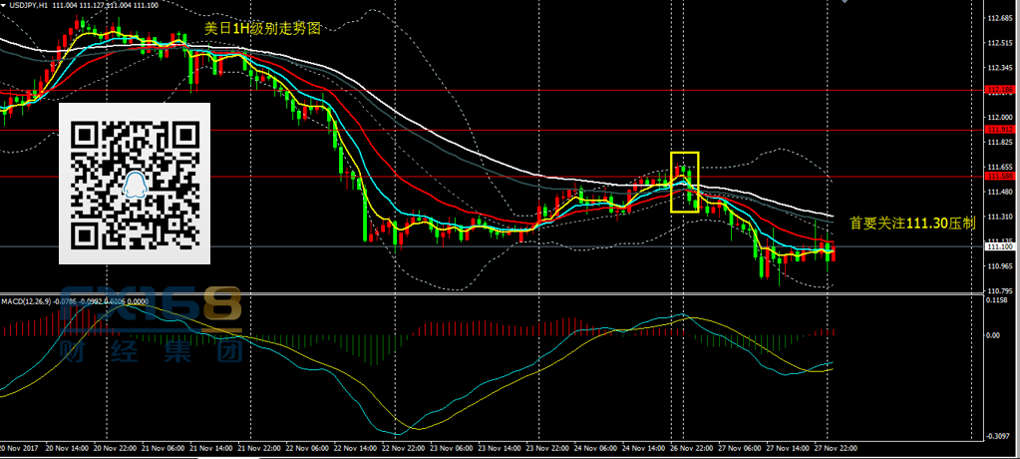
Task: Click the lowest red price label near 111.655
Action: click(x=999, y=177)
